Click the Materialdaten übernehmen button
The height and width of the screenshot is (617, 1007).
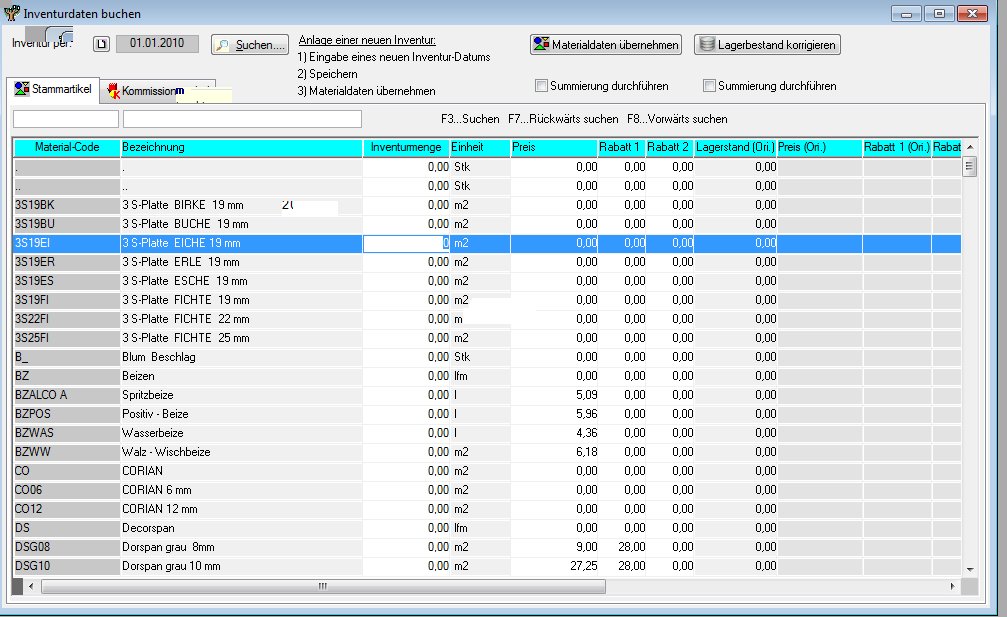606,45
